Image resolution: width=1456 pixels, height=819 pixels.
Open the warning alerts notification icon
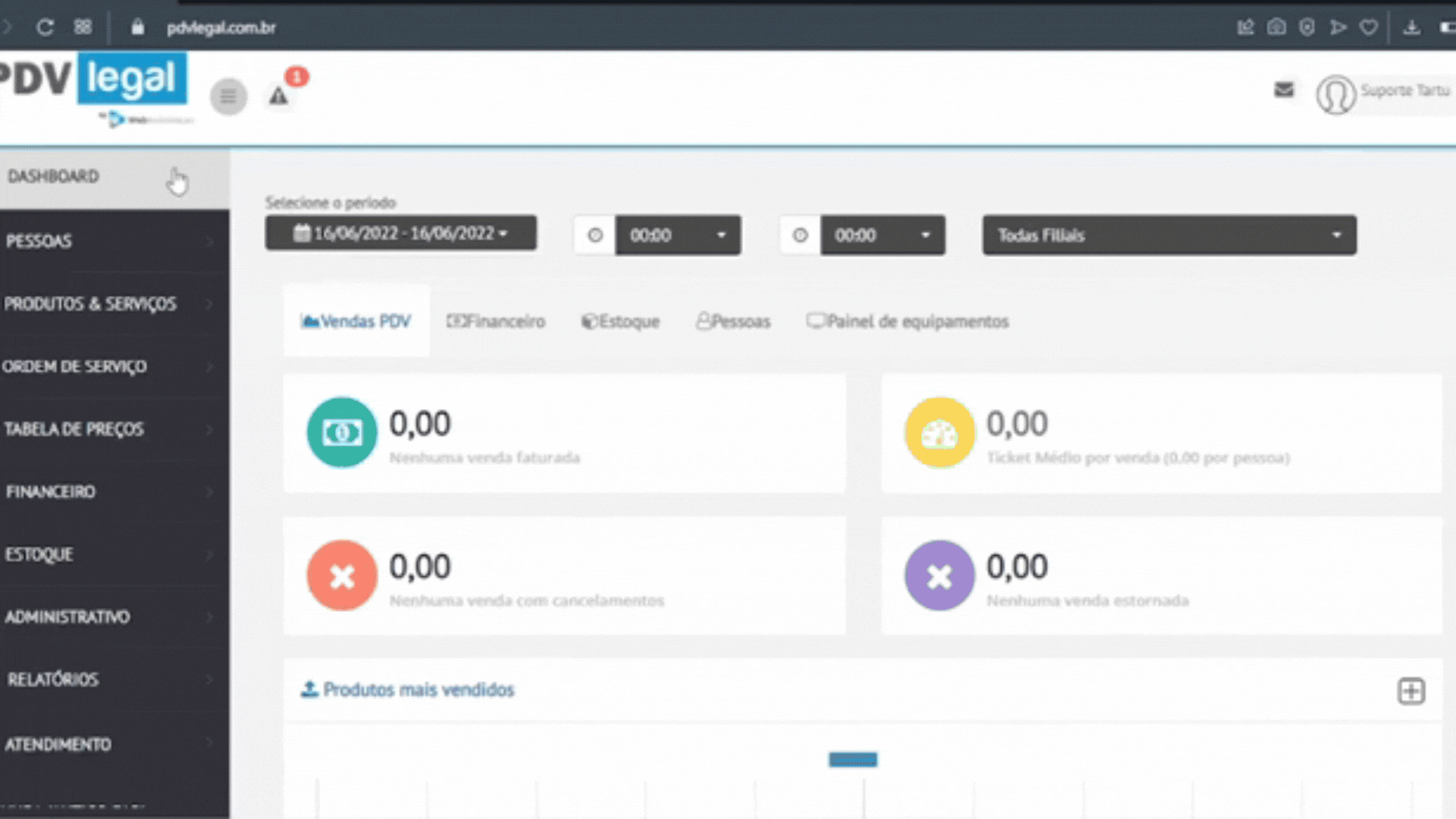(x=279, y=96)
